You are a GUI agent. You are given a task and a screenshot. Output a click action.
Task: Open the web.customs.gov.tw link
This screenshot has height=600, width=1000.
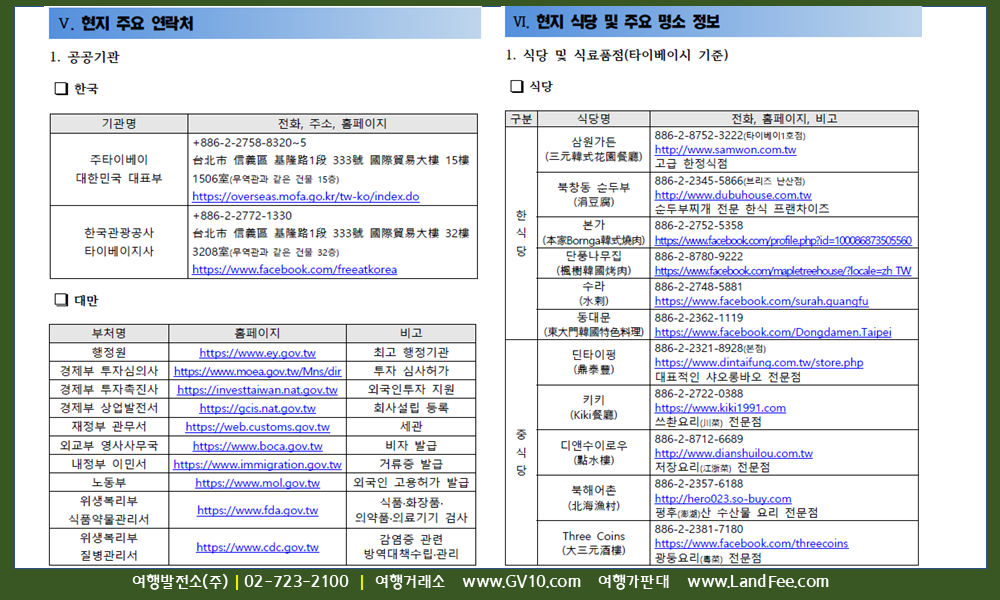pyautogui.click(x=257, y=427)
